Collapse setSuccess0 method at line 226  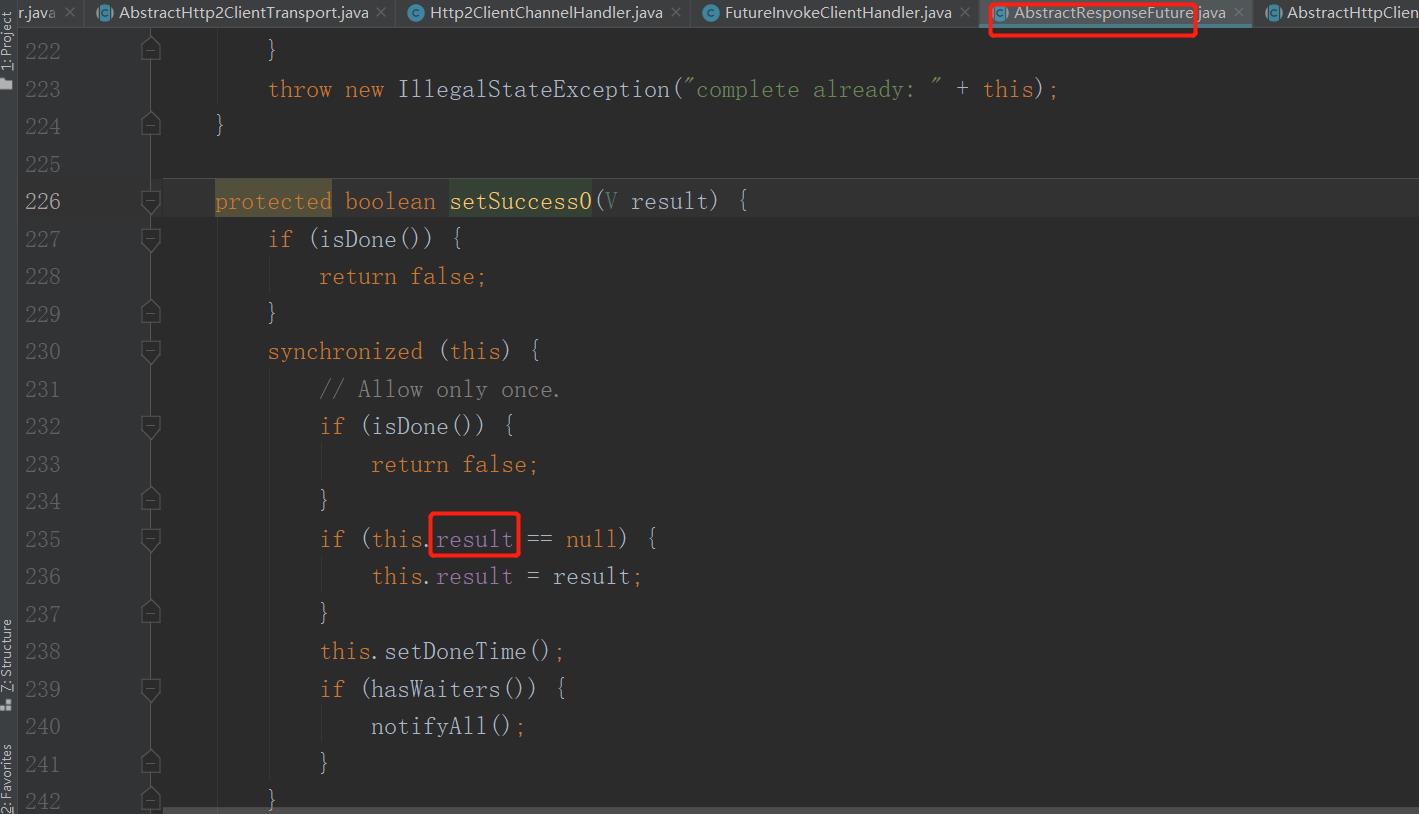point(151,202)
